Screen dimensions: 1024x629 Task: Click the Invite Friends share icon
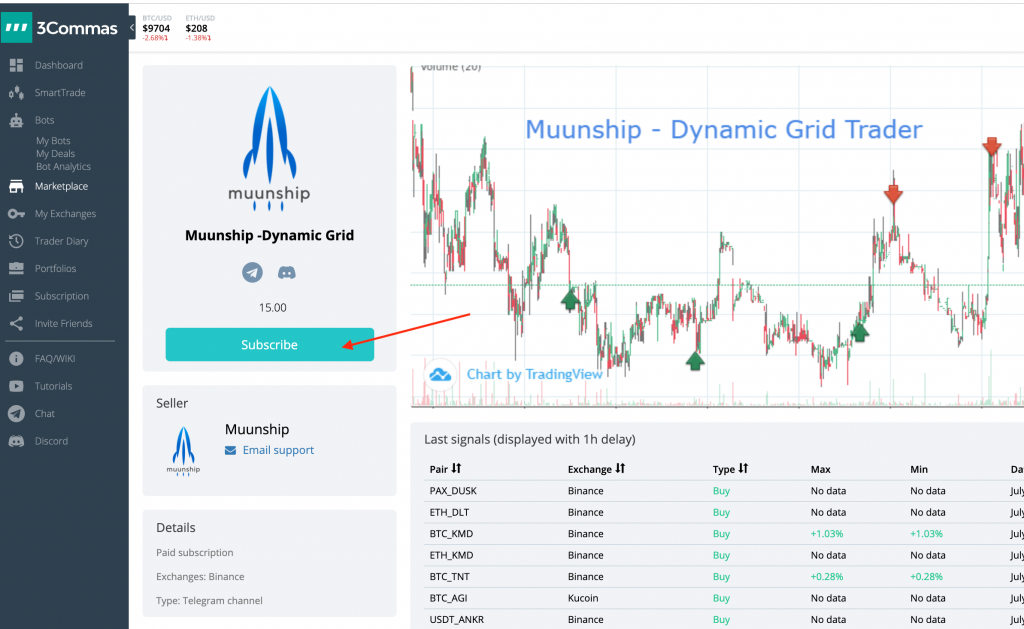click(16, 323)
